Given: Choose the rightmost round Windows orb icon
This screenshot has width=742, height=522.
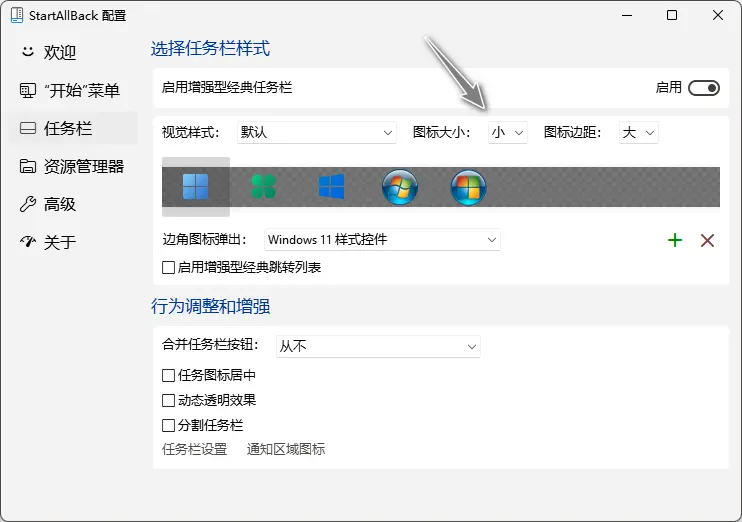Looking at the screenshot, I should click(468, 187).
